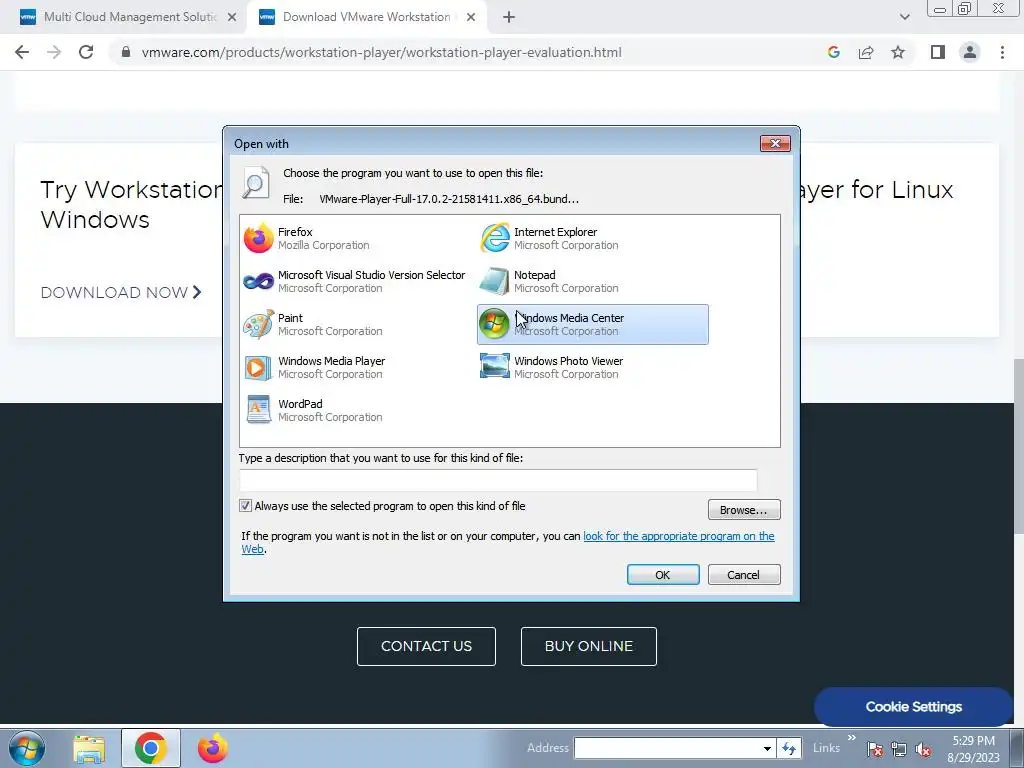
Task: Click the taskbar Address go button
Action: [789, 748]
